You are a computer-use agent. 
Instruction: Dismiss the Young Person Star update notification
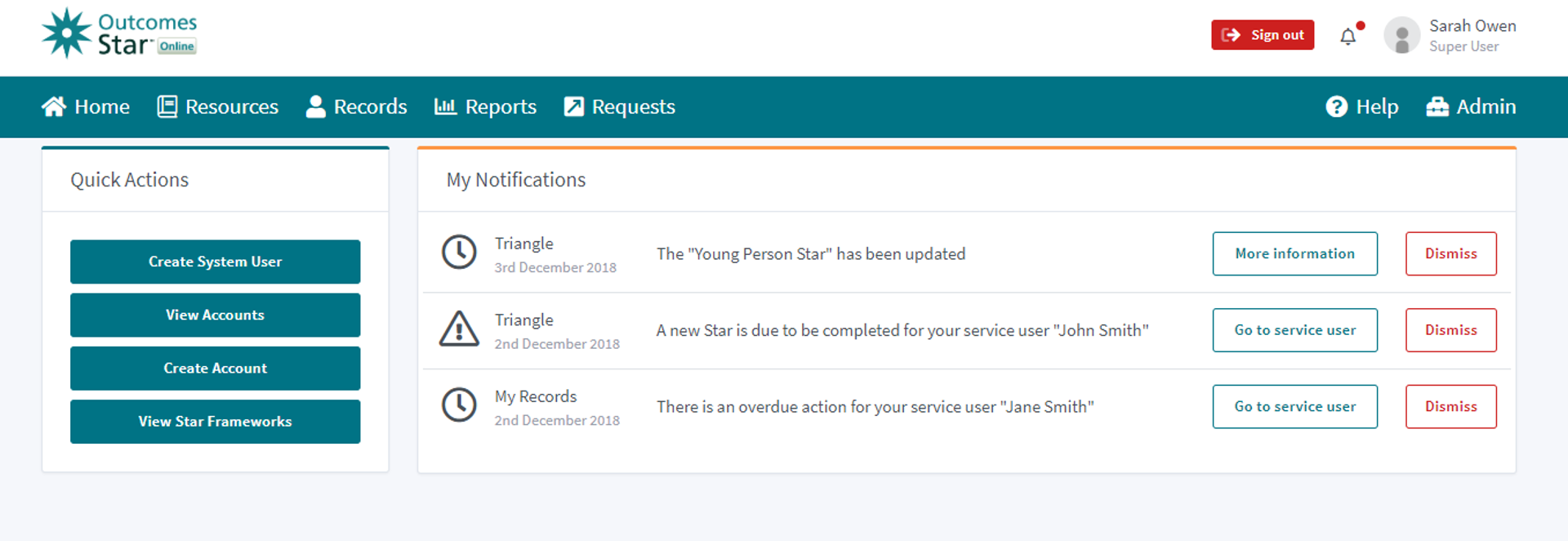point(1450,254)
